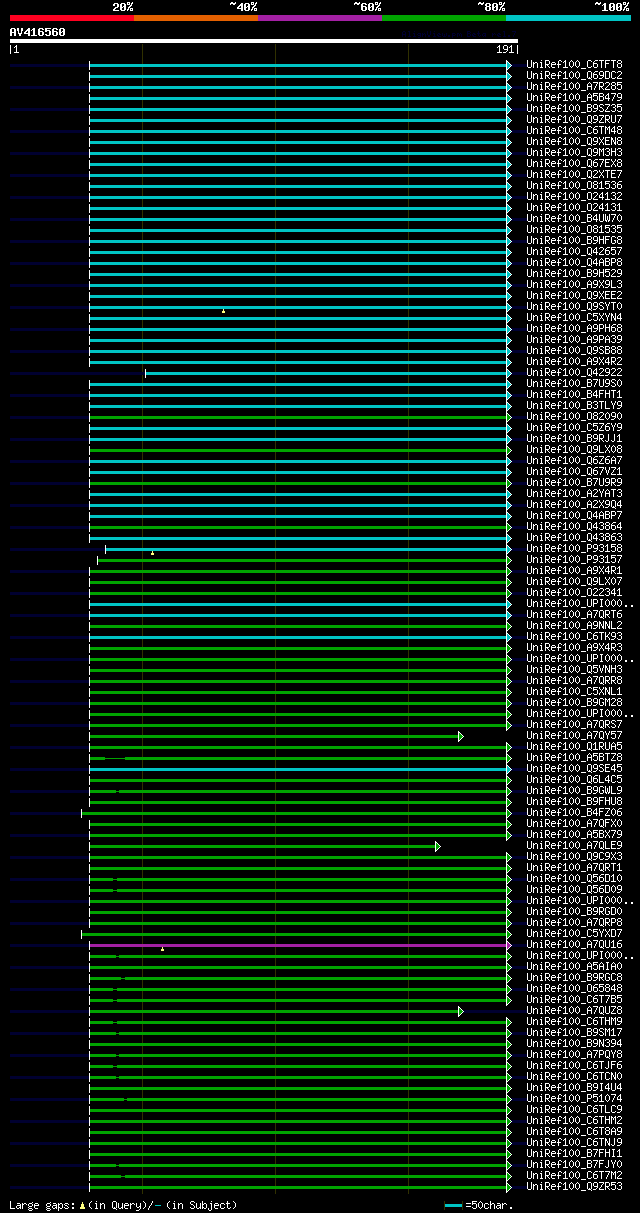Select the label UniRef100_Q4ABP8
This screenshot has height=1213, width=640.
574,262
